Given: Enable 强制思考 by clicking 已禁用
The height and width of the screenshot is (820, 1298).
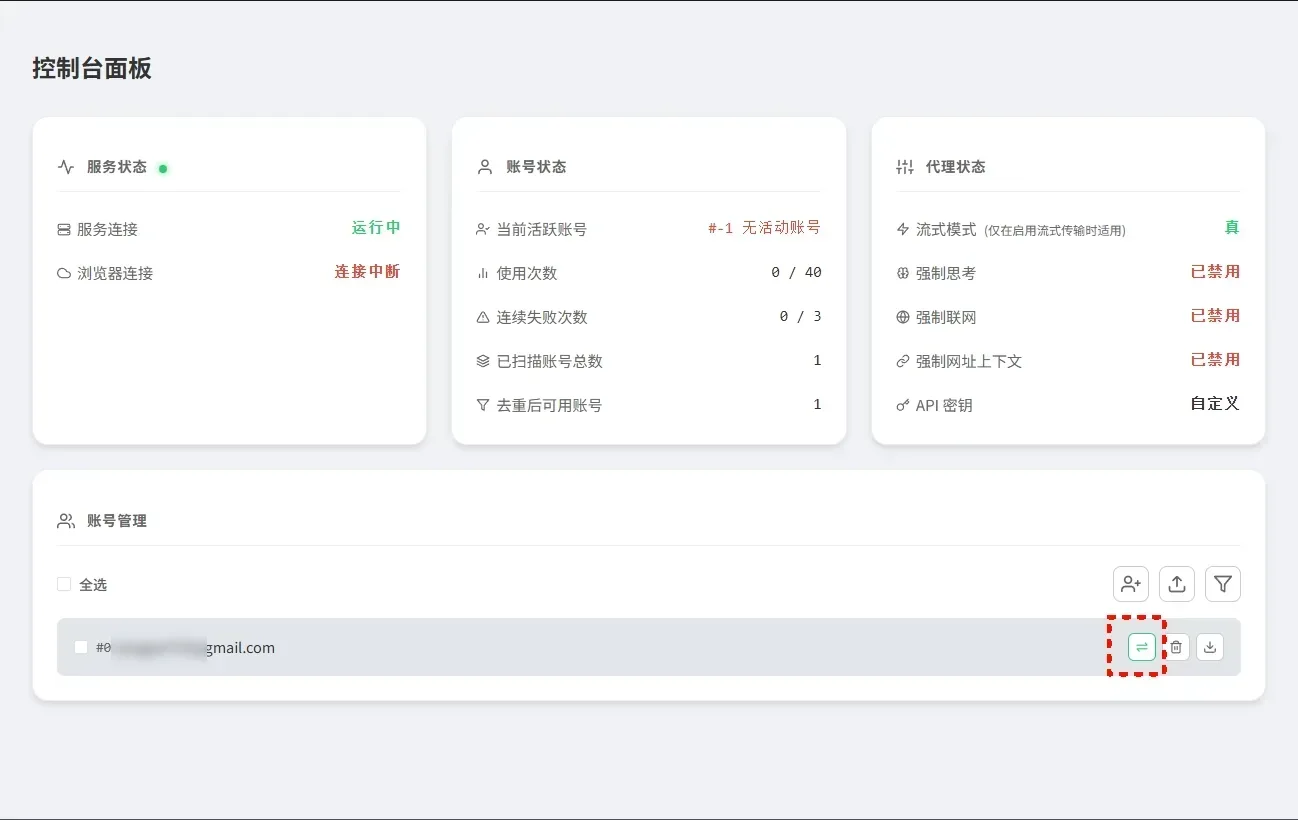Looking at the screenshot, I should pos(1215,272).
